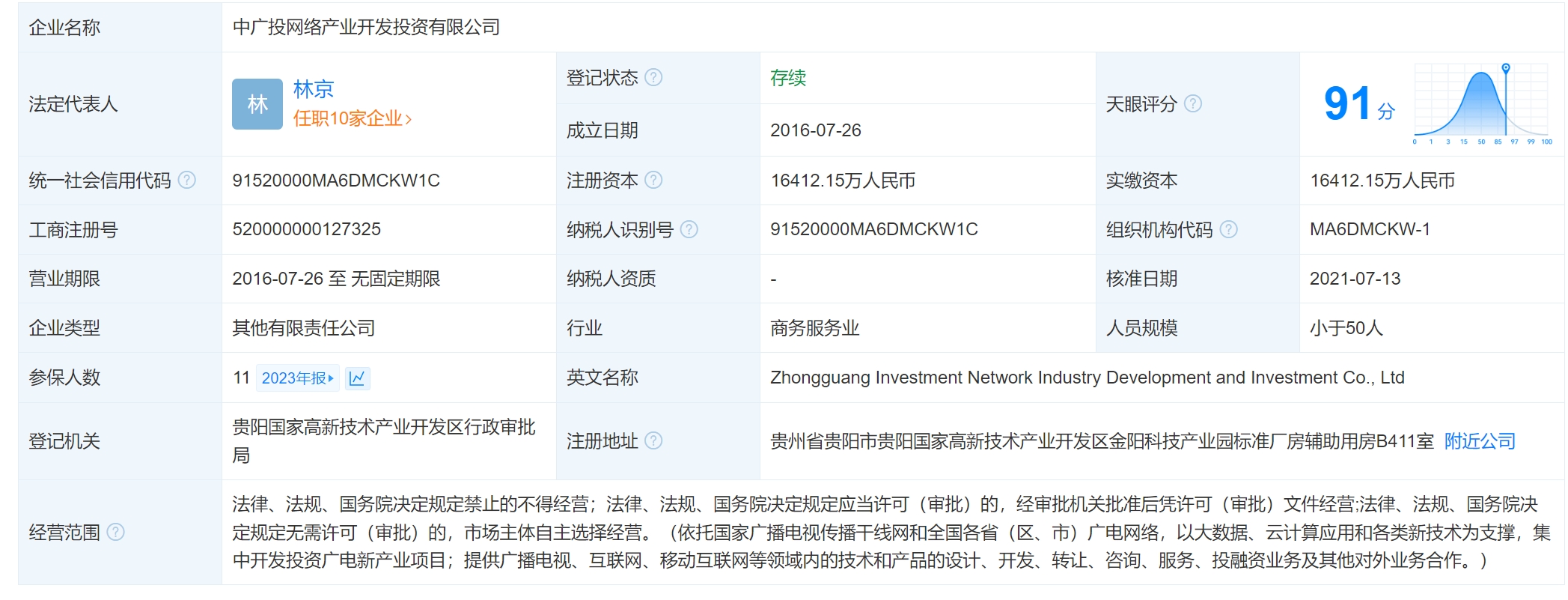Click the 人员规模 label cell
Image resolution: width=1568 pixels, height=600 pixels.
[1198, 328]
